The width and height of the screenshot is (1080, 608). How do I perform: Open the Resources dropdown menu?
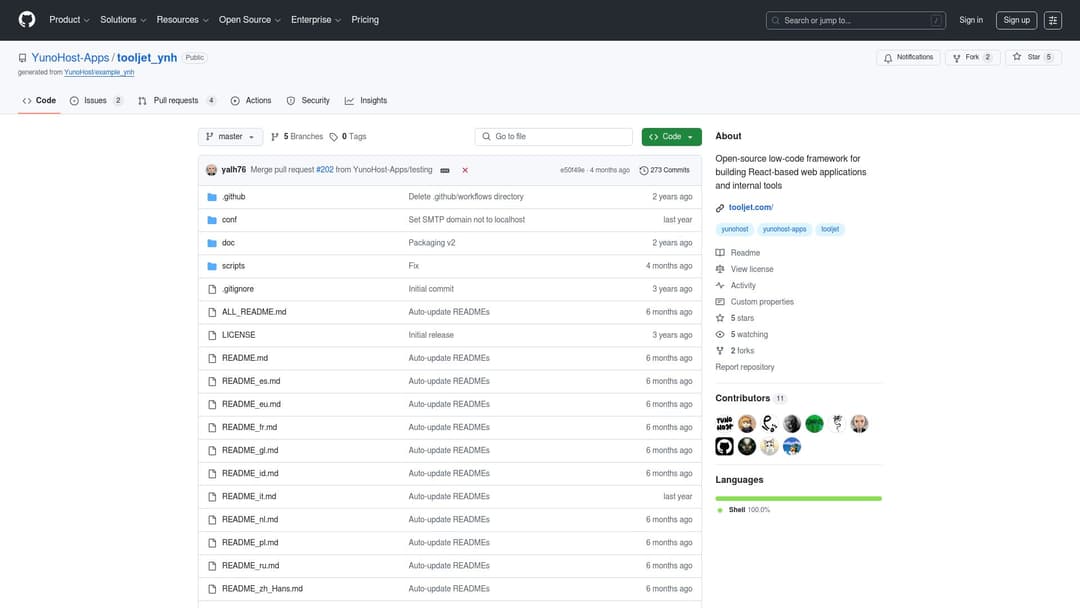coord(183,20)
